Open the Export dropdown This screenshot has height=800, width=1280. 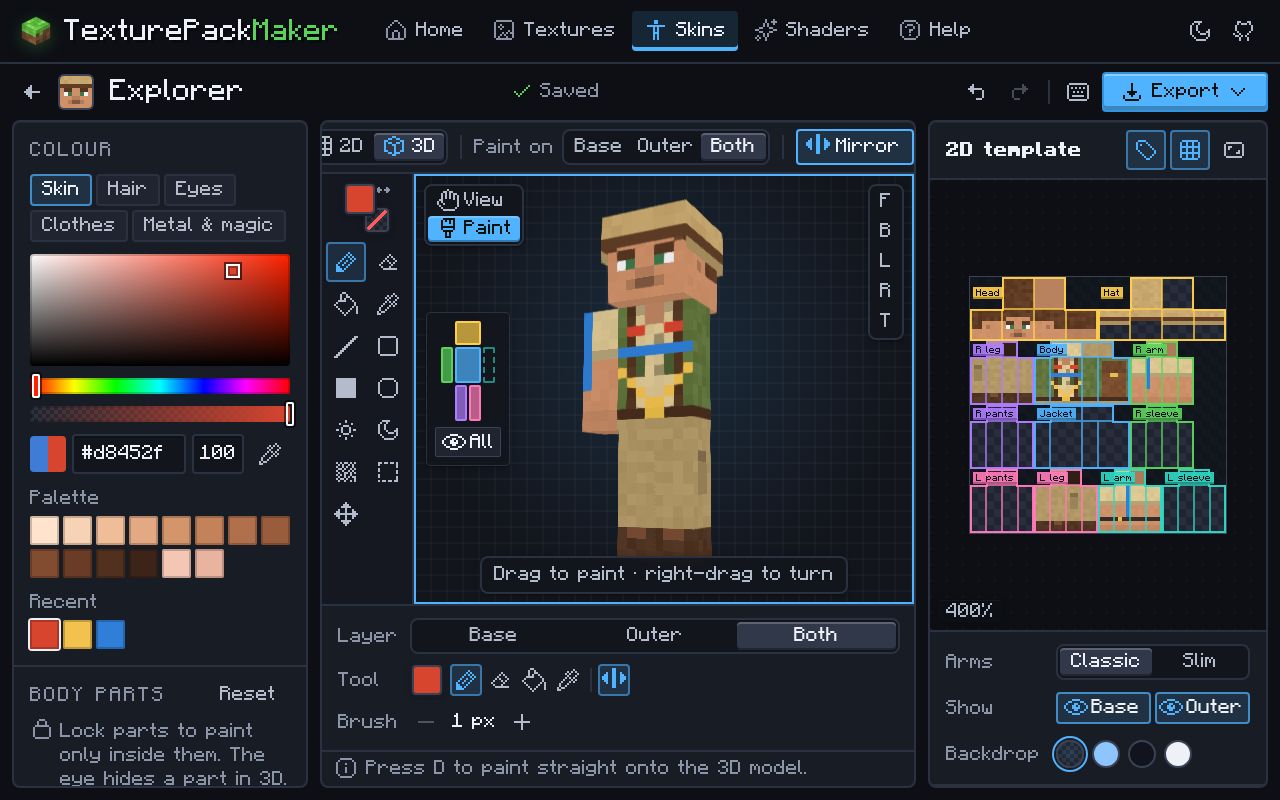(x=1184, y=91)
